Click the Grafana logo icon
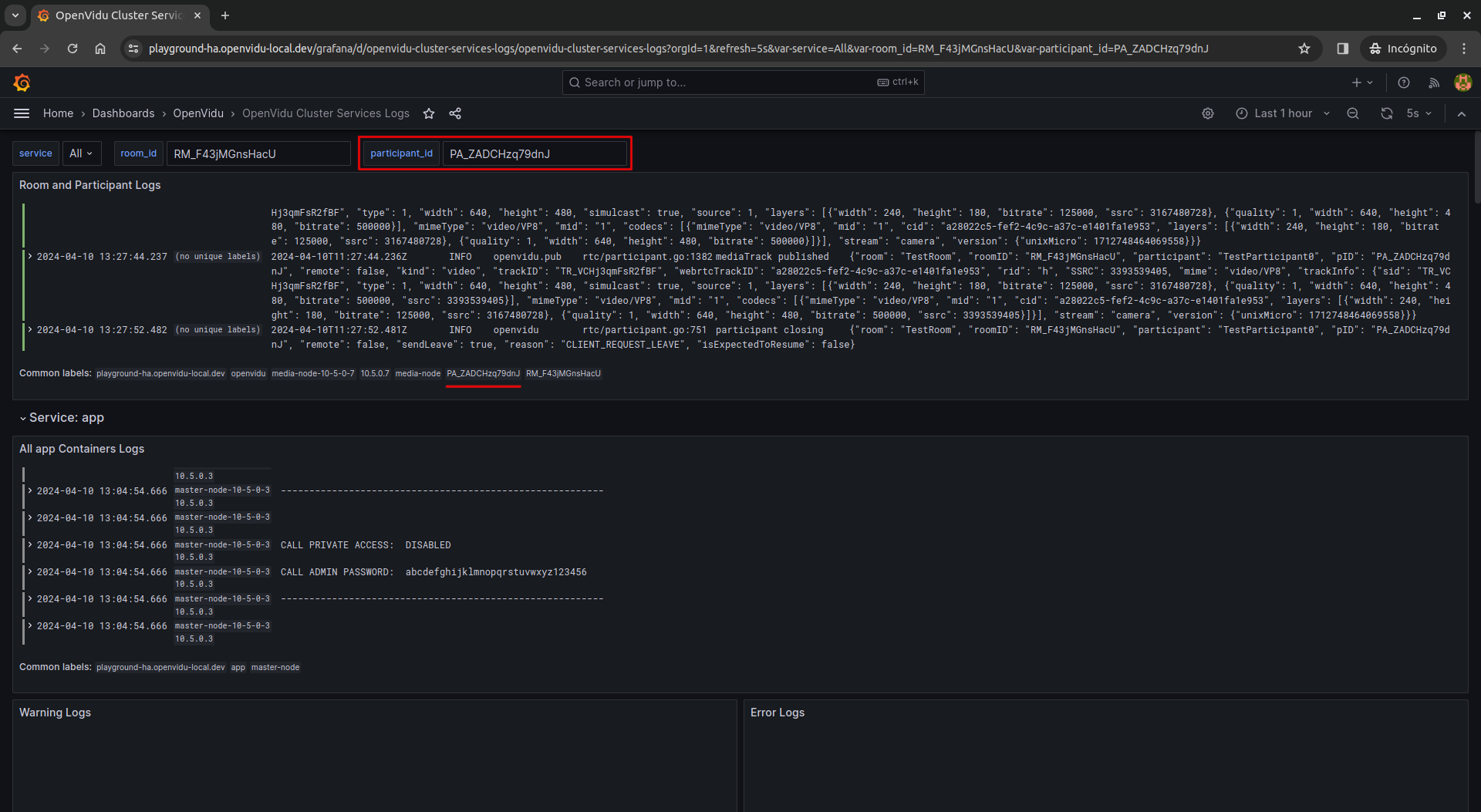This screenshot has width=1481, height=812. (x=22, y=83)
